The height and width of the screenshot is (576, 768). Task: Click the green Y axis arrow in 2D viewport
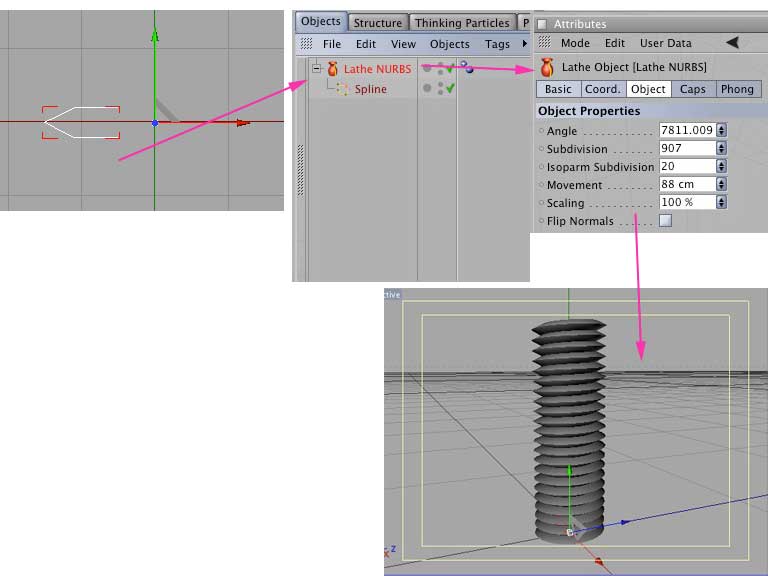155,35
